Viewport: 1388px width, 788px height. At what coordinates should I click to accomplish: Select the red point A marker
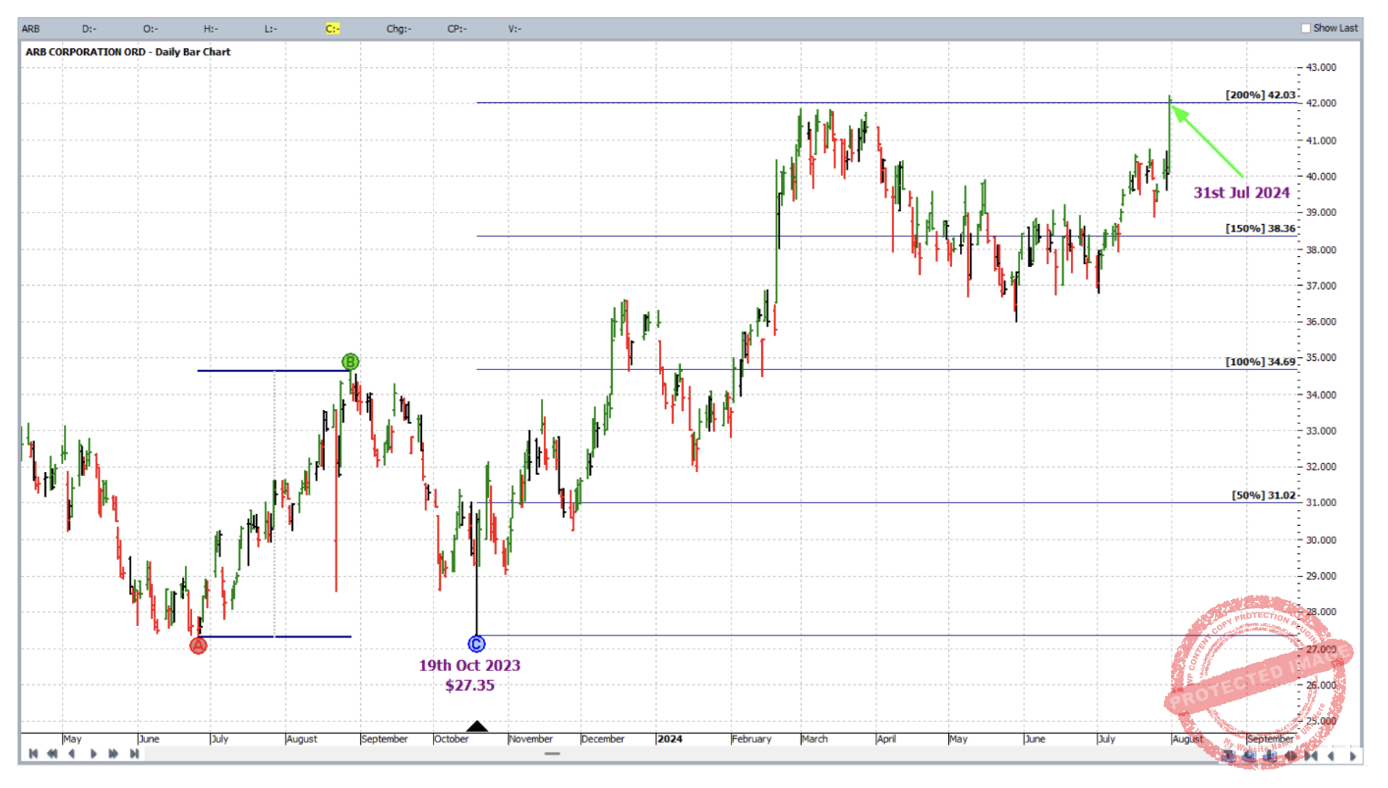tap(198, 646)
